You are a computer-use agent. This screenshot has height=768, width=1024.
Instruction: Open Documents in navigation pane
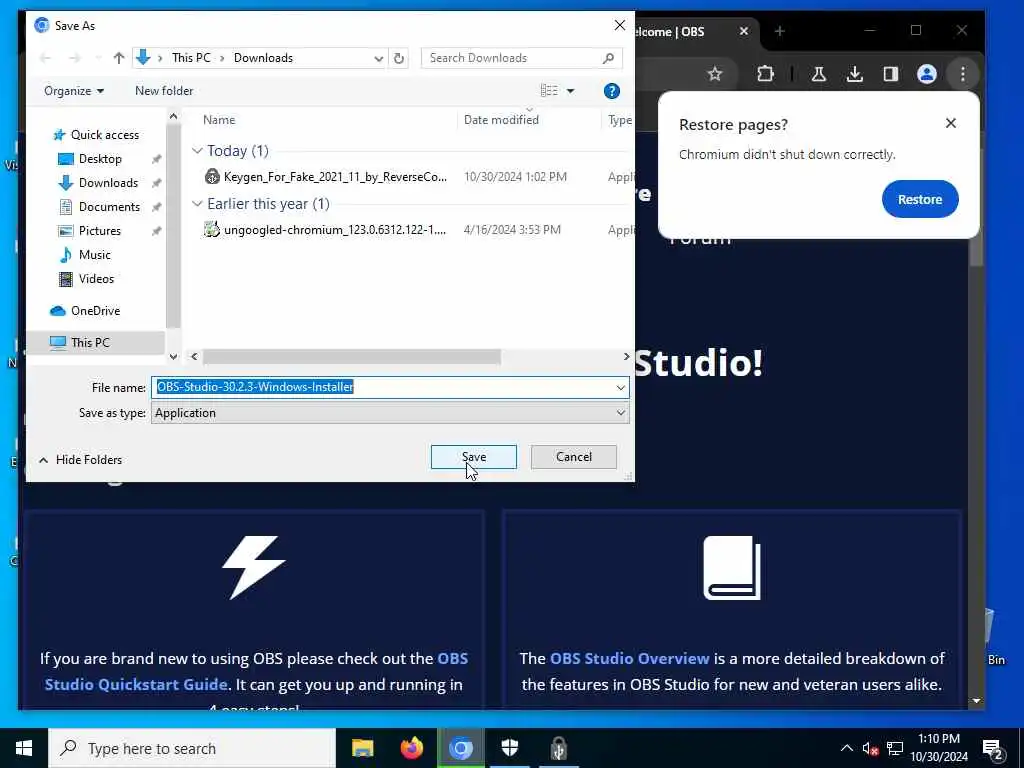109,207
